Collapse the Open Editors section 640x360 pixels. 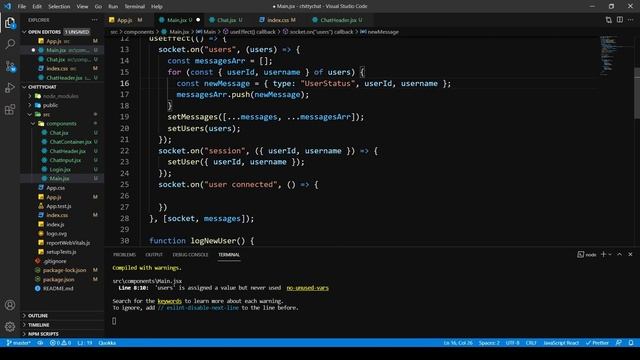(x=62, y=32)
